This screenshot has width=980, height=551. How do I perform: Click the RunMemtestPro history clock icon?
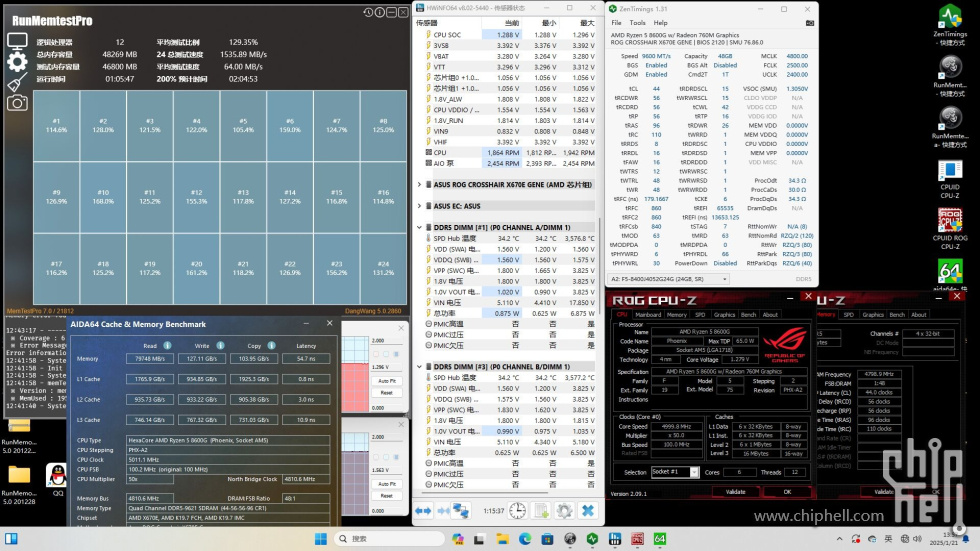[368, 12]
